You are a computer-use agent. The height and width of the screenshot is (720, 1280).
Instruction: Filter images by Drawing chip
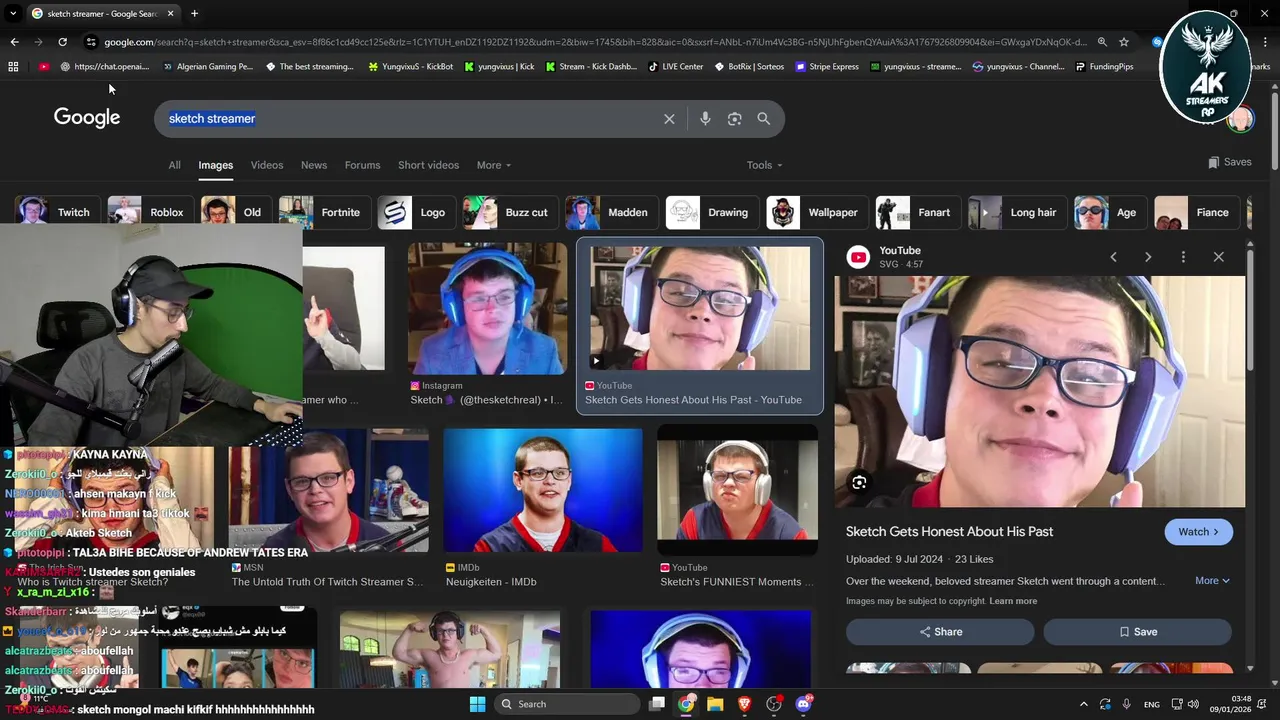(x=711, y=212)
